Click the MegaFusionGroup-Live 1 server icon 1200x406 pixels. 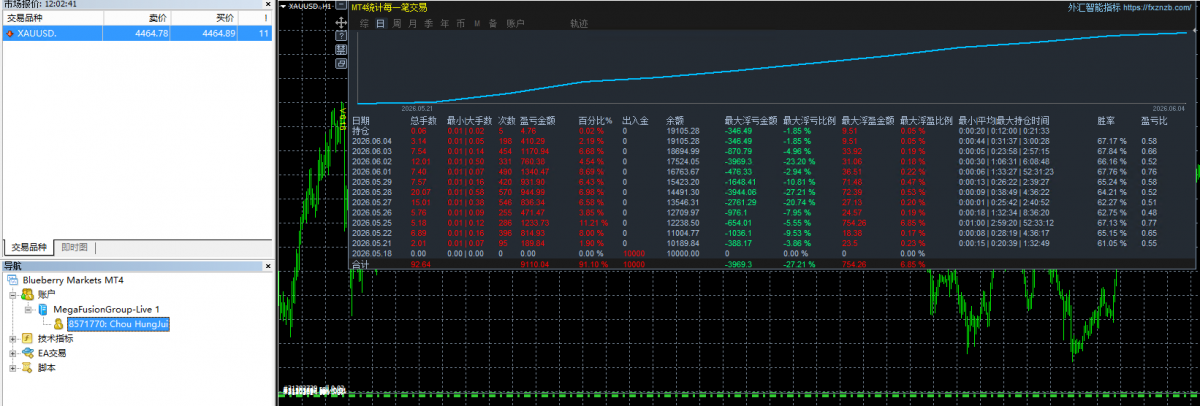coord(43,309)
